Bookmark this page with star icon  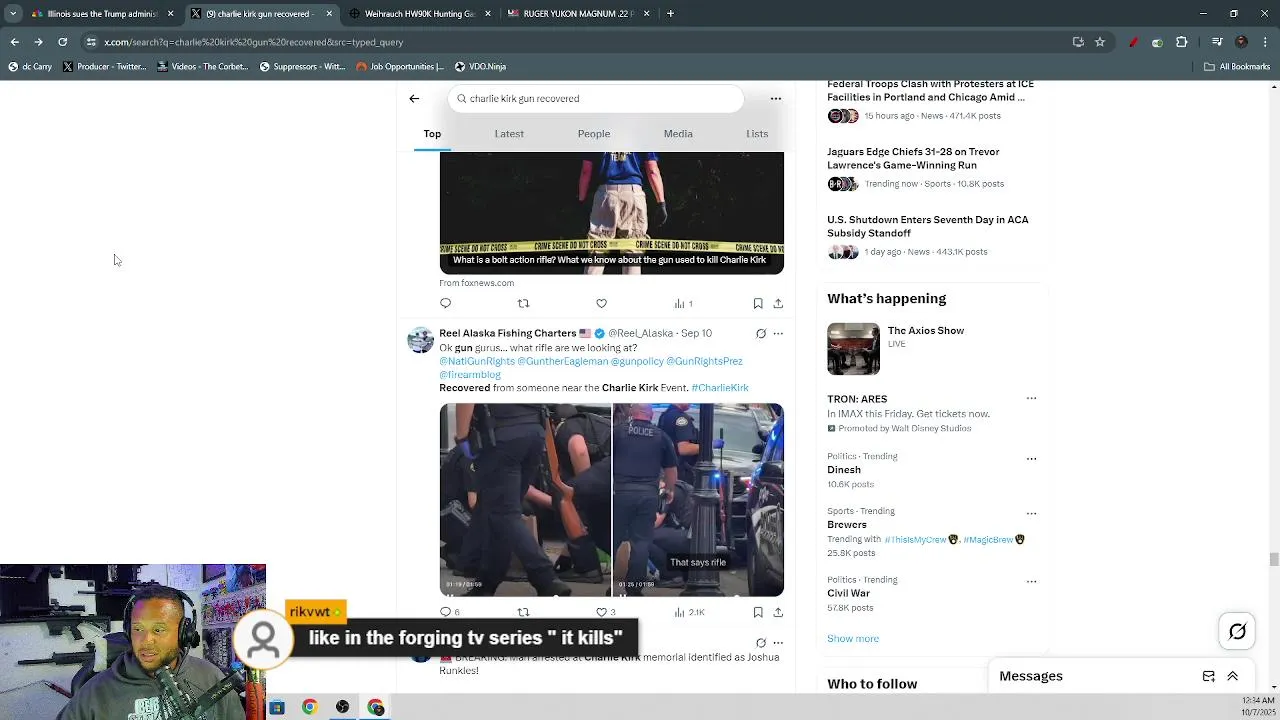coord(1100,42)
